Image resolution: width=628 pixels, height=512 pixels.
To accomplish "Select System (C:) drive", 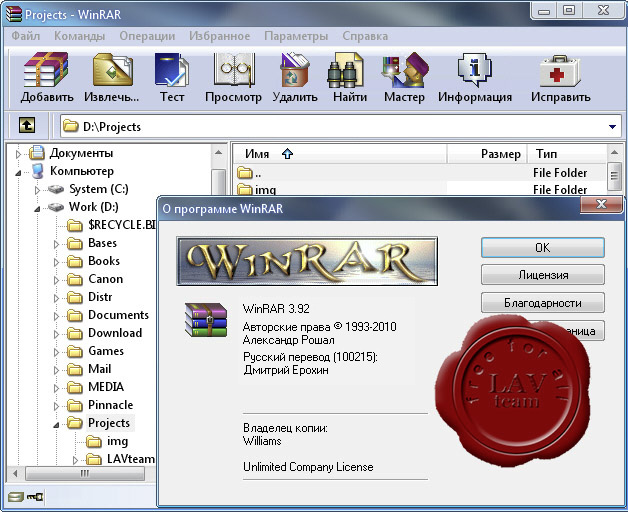I will click(99, 189).
